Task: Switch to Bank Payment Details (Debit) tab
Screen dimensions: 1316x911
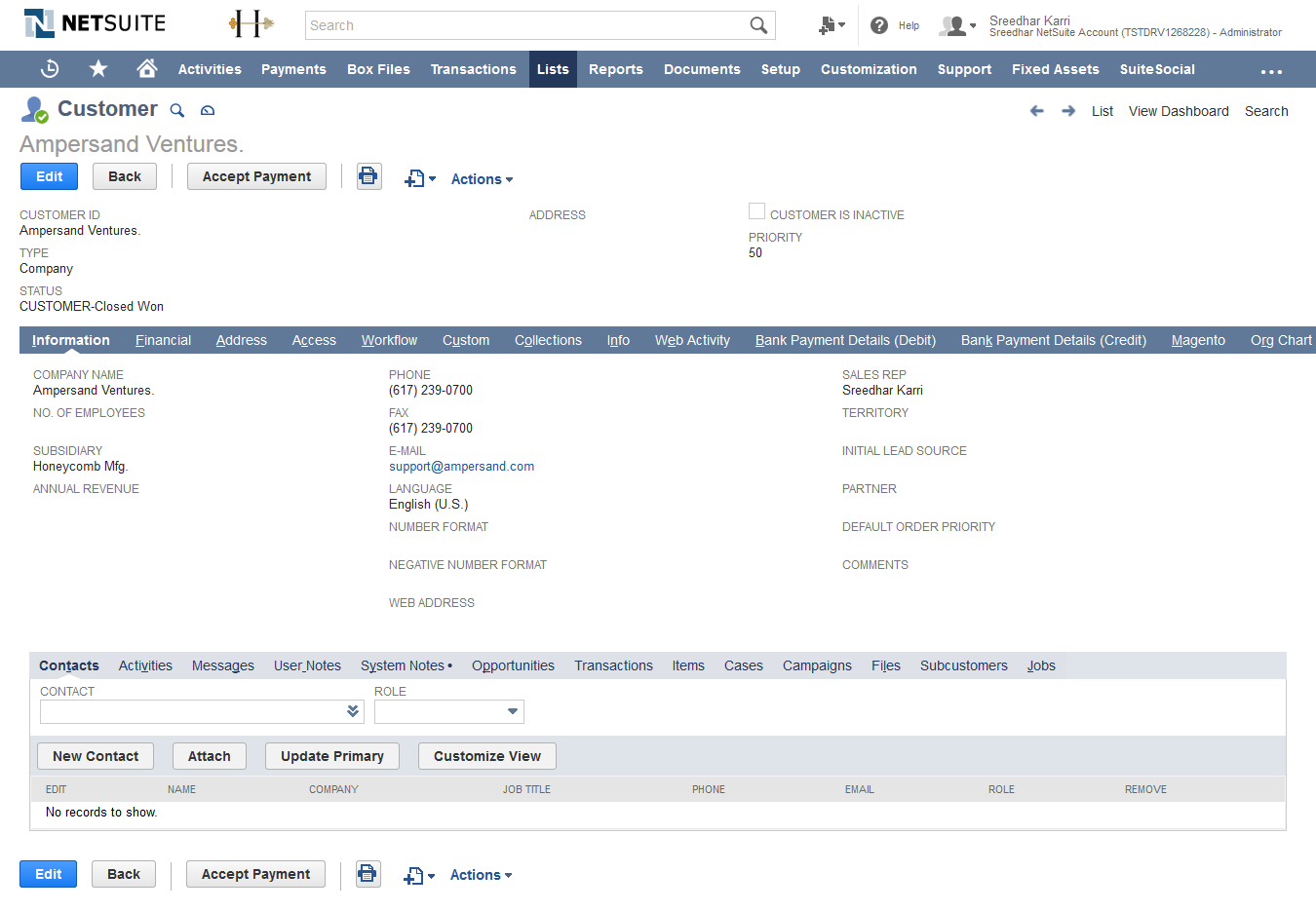Action: pos(845,340)
